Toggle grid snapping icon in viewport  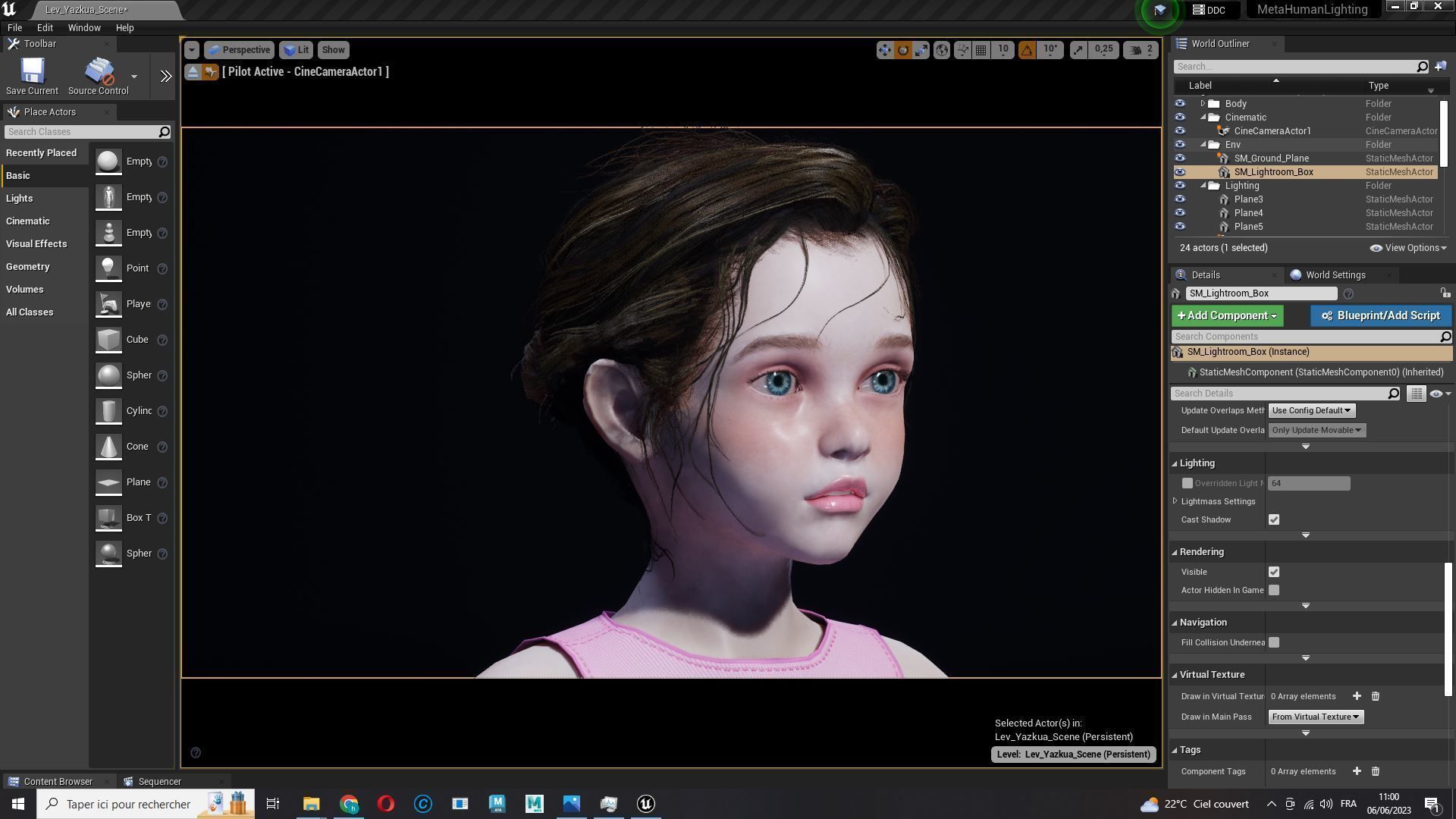coord(981,50)
